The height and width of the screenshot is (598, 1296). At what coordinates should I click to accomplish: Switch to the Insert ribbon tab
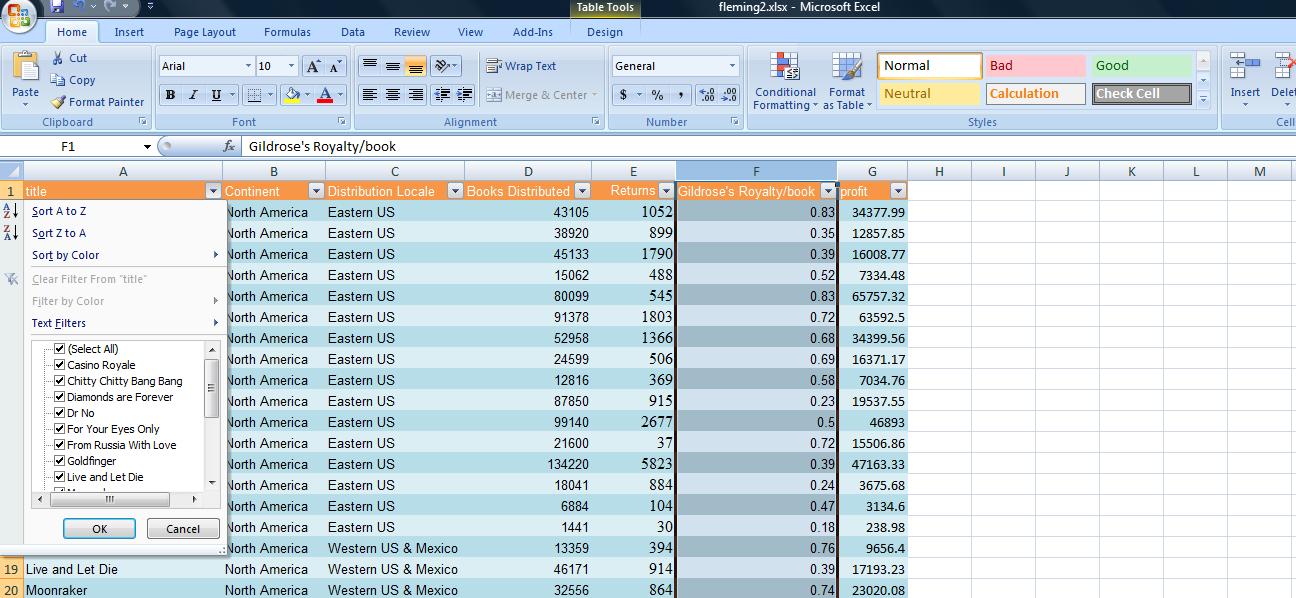pos(129,32)
